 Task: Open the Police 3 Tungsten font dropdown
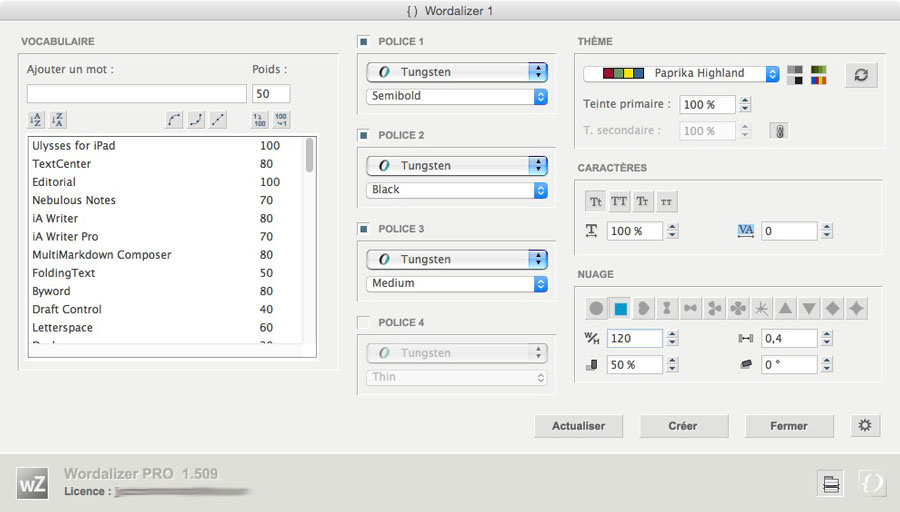[457, 259]
